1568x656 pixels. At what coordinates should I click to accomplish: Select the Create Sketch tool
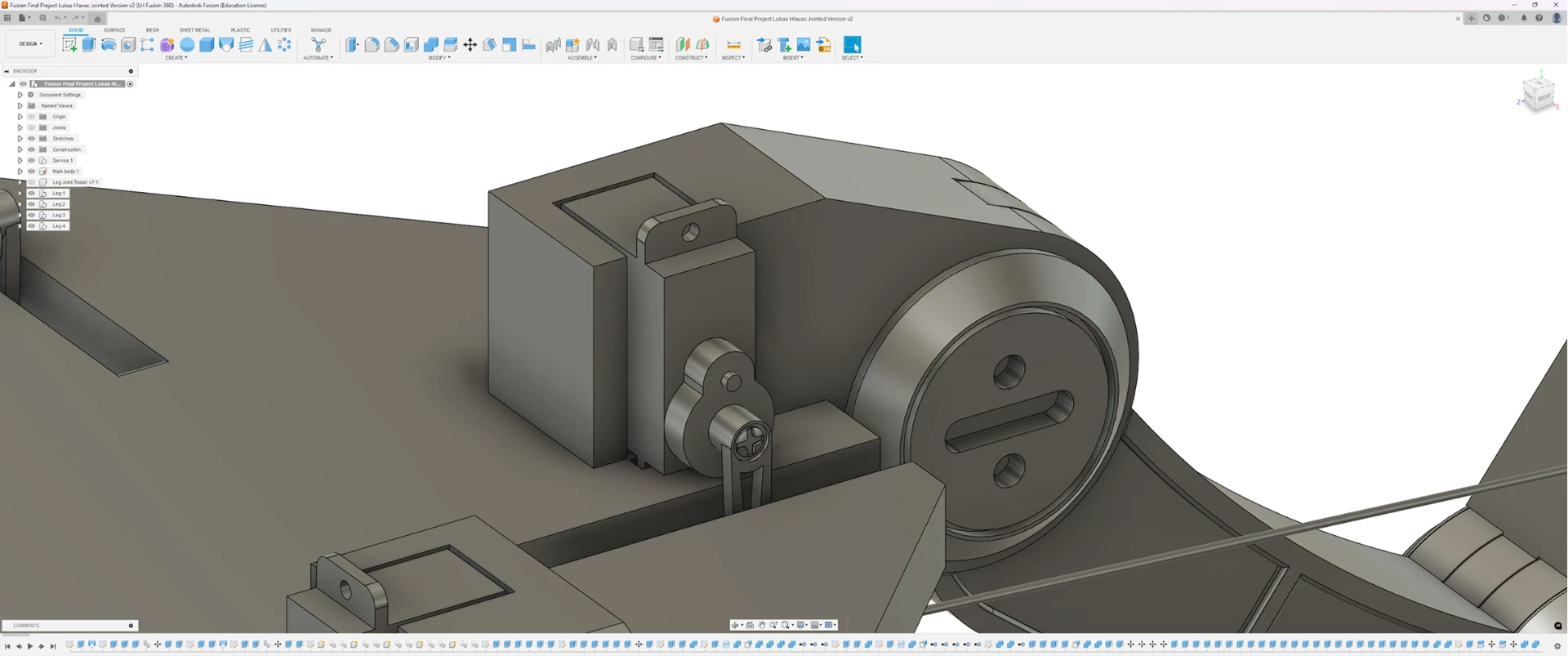[x=69, y=45]
